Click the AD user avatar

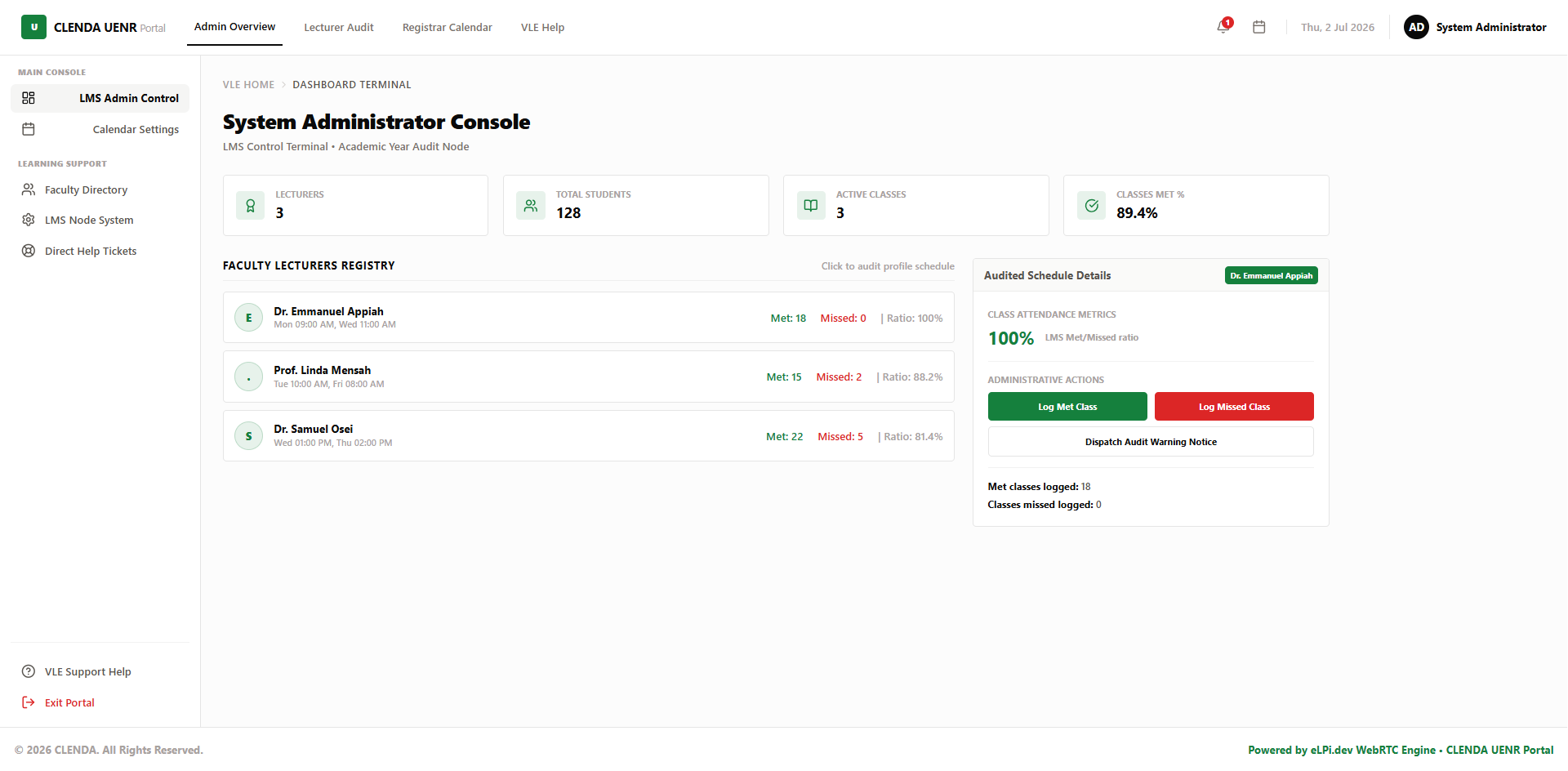pos(1416,27)
